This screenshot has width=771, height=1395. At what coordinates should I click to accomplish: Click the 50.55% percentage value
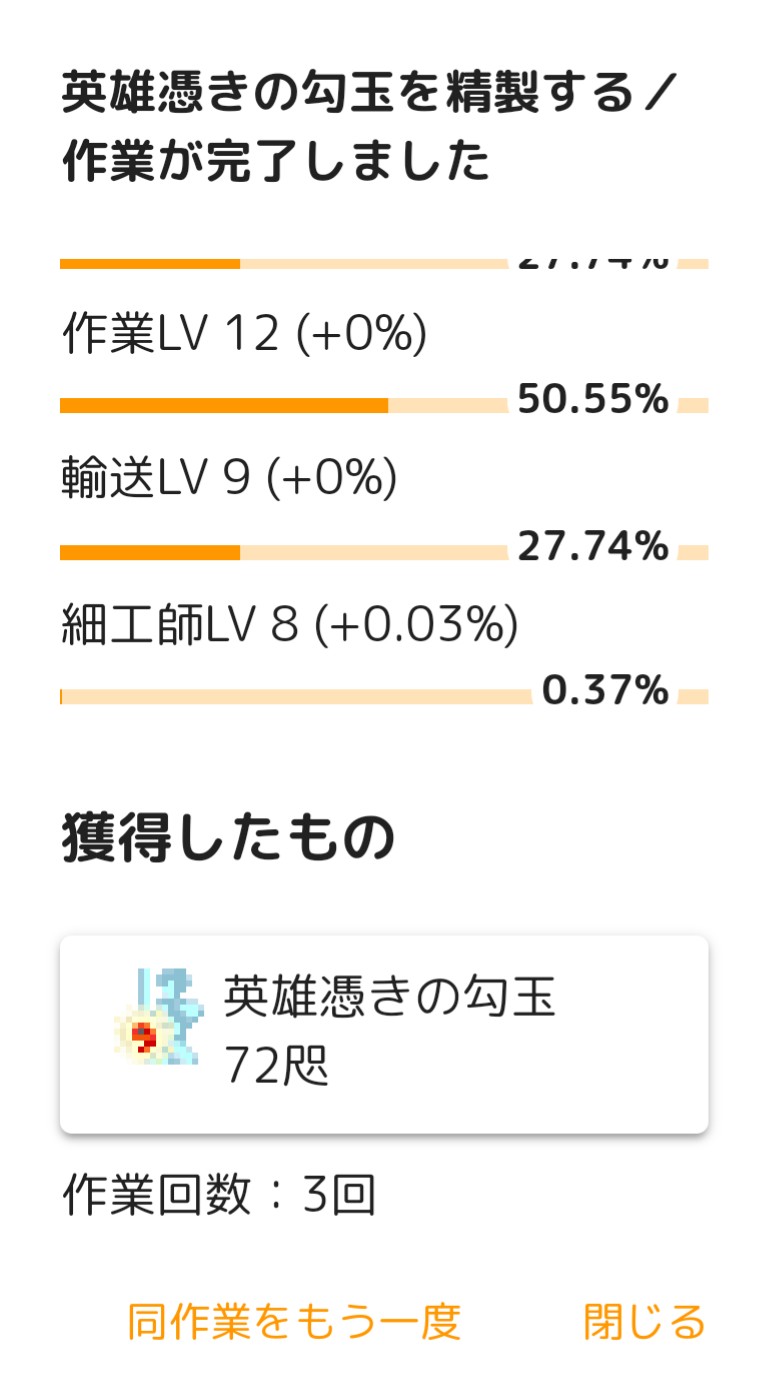[x=593, y=400]
